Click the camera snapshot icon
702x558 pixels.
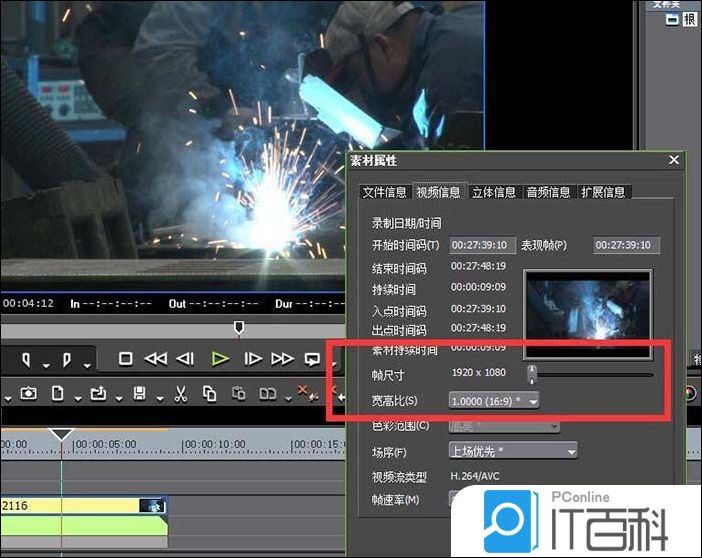pos(28,393)
